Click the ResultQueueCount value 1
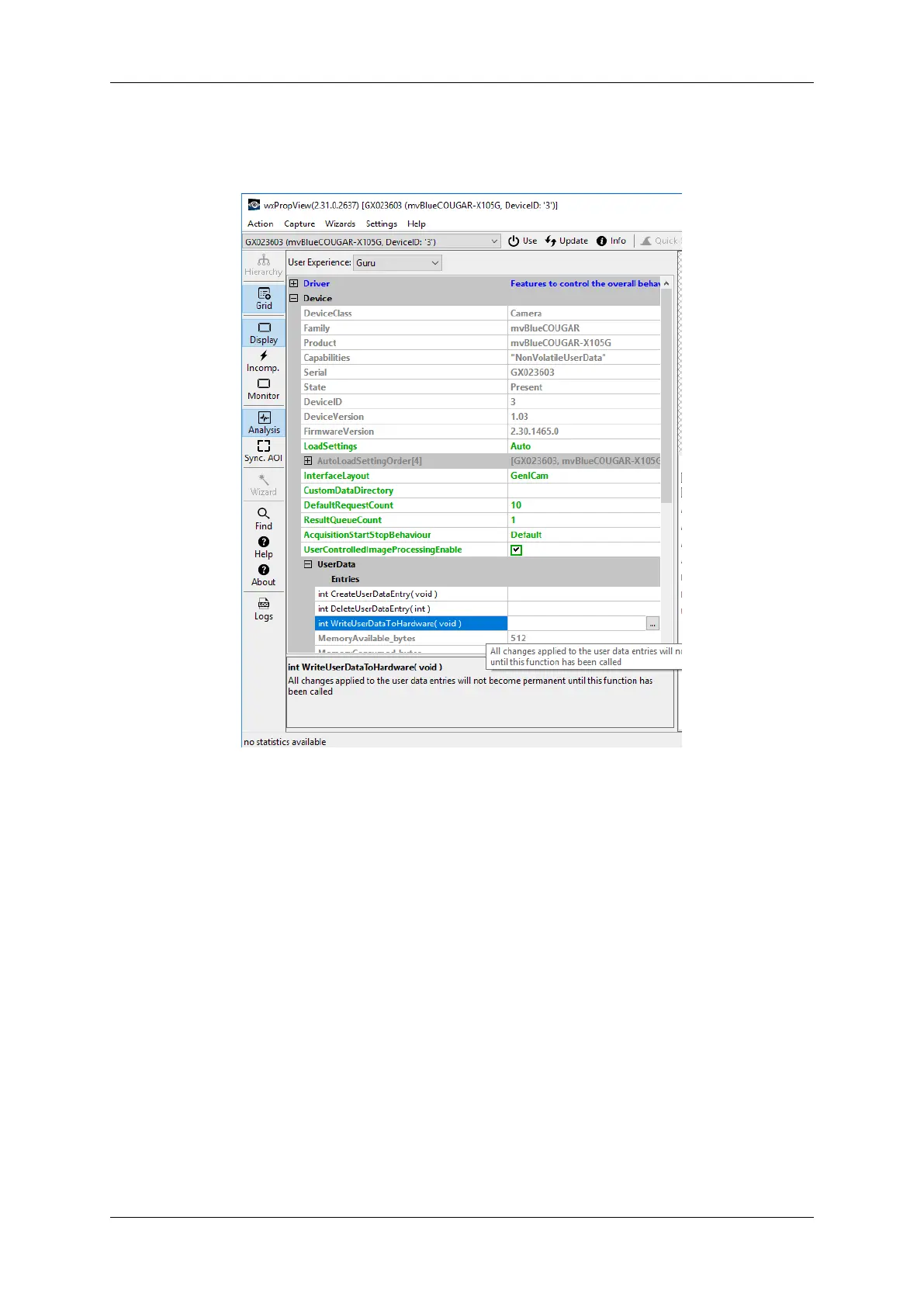 pyautogui.click(x=513, y=520)
